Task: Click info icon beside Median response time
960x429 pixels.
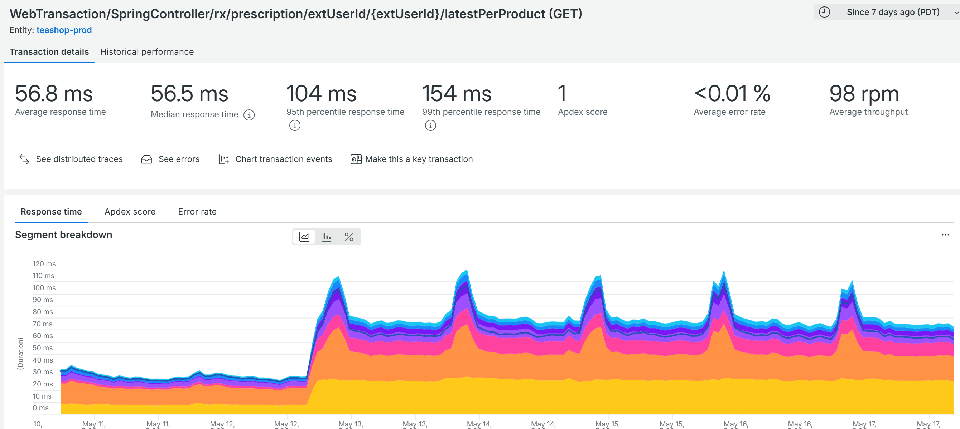Action: click(249, 114)
